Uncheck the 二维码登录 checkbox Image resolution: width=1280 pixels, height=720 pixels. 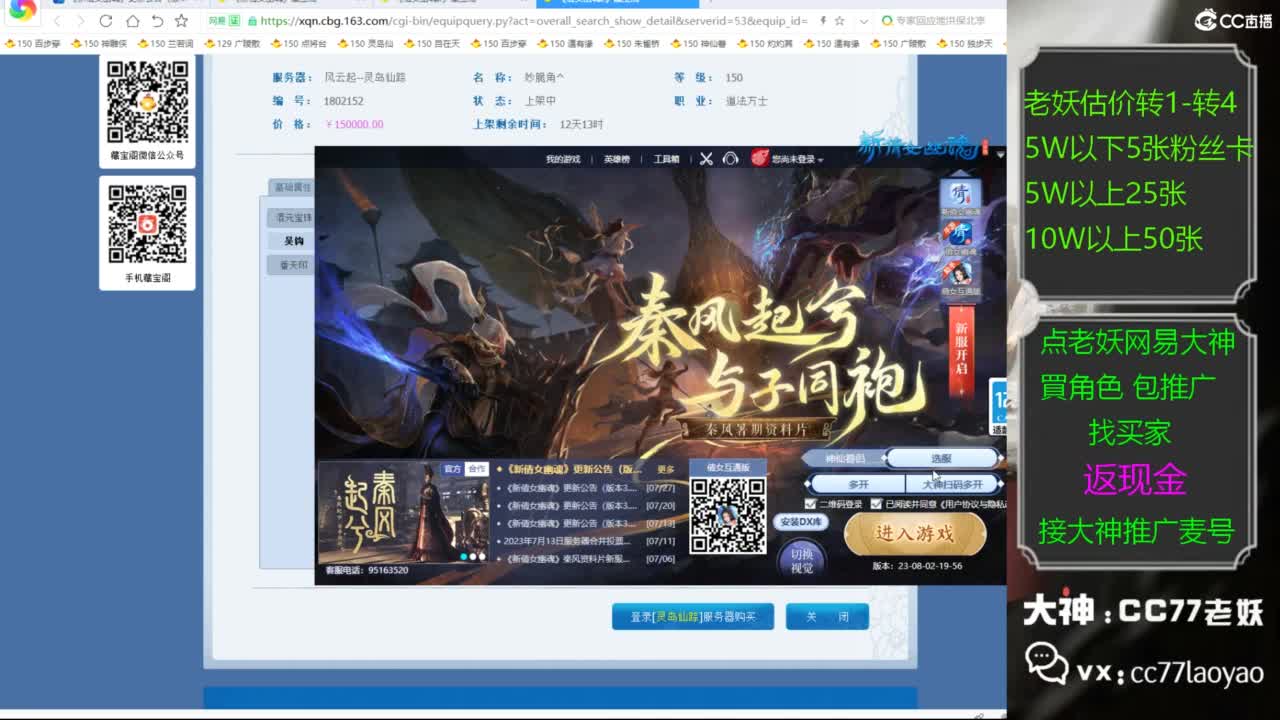click(x=809, y=502)
